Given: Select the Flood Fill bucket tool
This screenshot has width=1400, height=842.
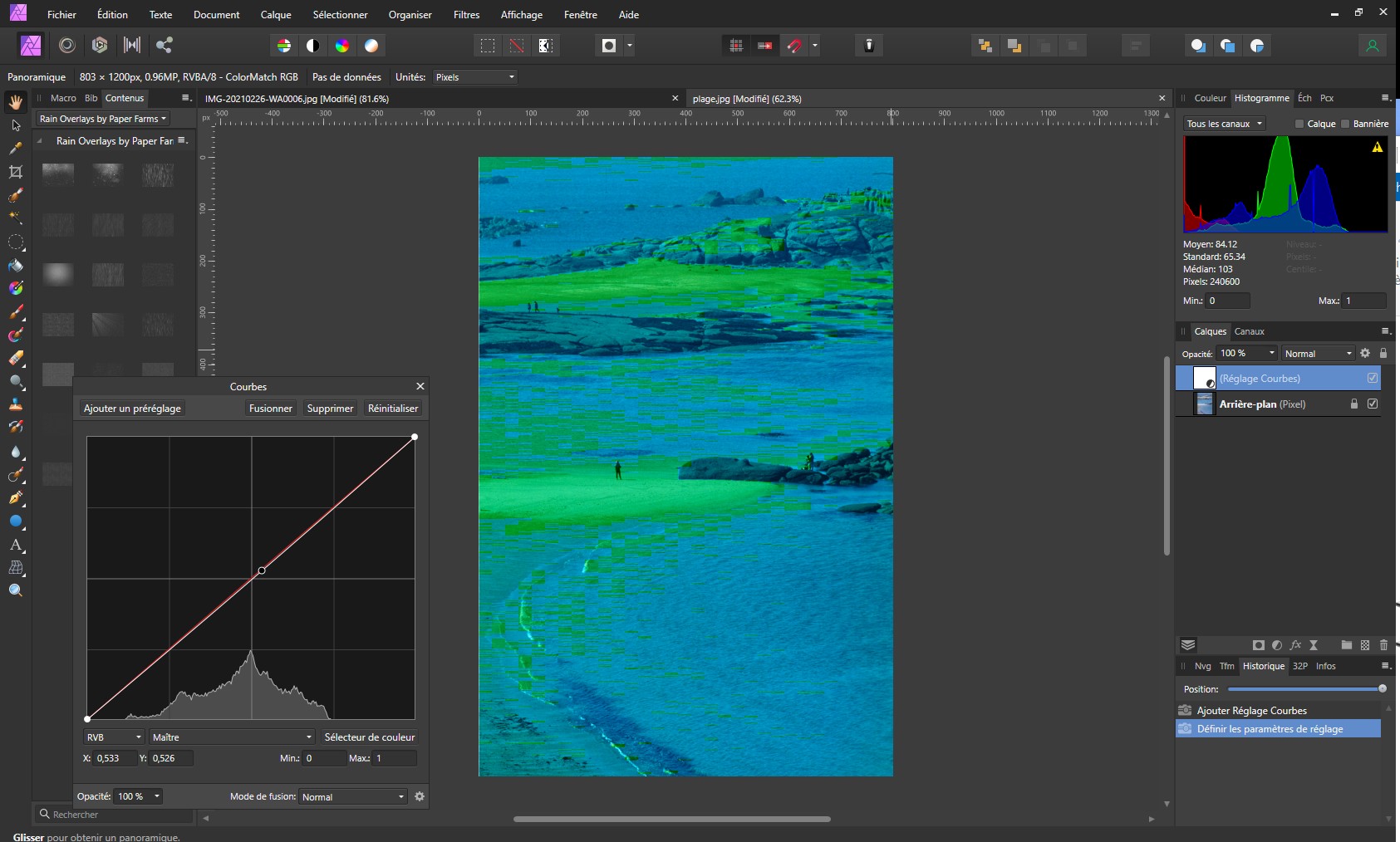Looking at the screenshot, I should [16, 266].
